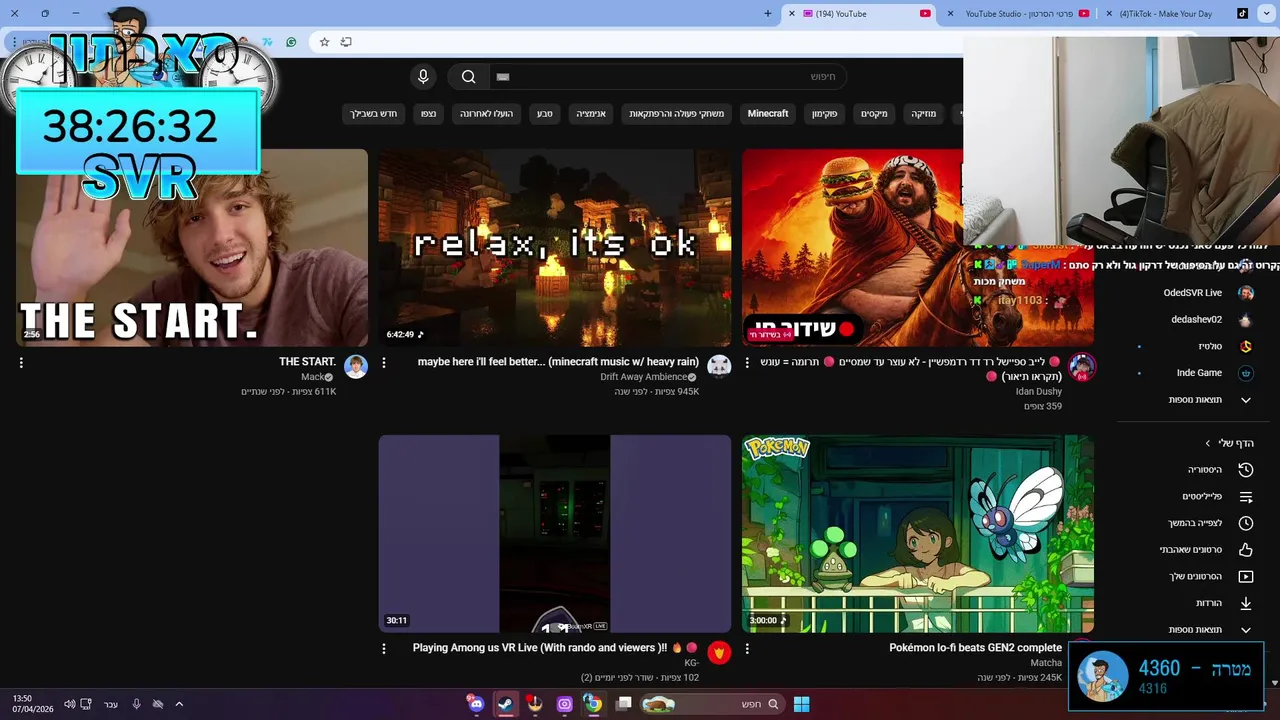1280x720 pixels.
Task: Select the 'מוזיקה' filter chip
Action: [x=924, y=114]
